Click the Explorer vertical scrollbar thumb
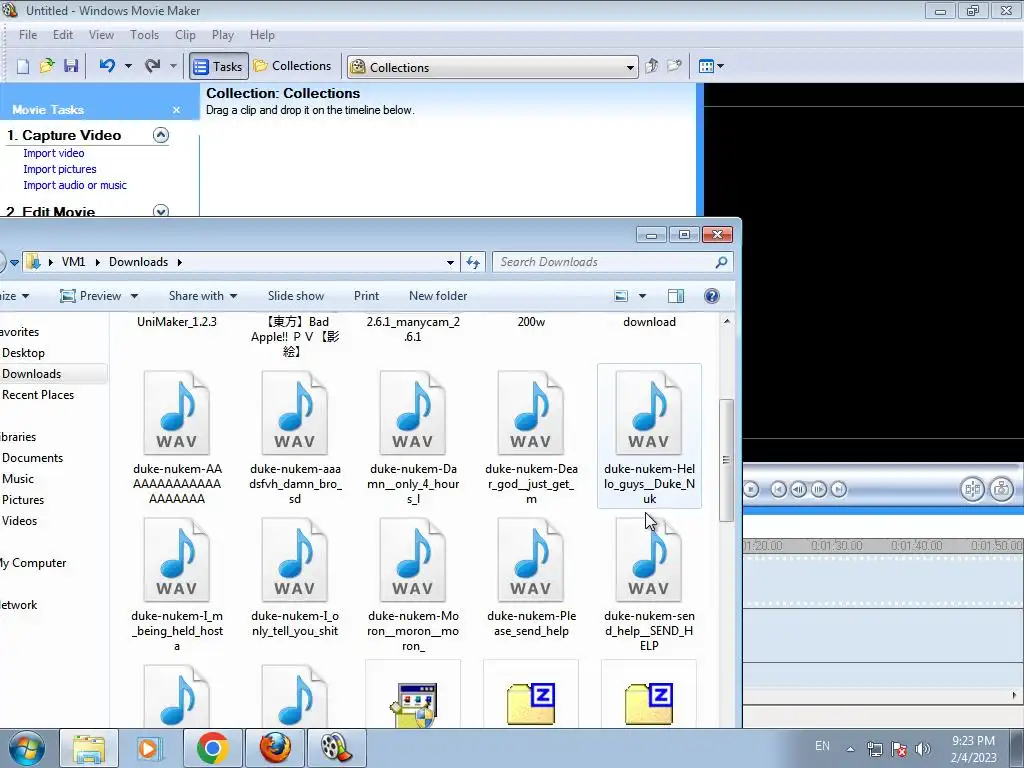The image size is (1024, 768). tap(726, 460)
